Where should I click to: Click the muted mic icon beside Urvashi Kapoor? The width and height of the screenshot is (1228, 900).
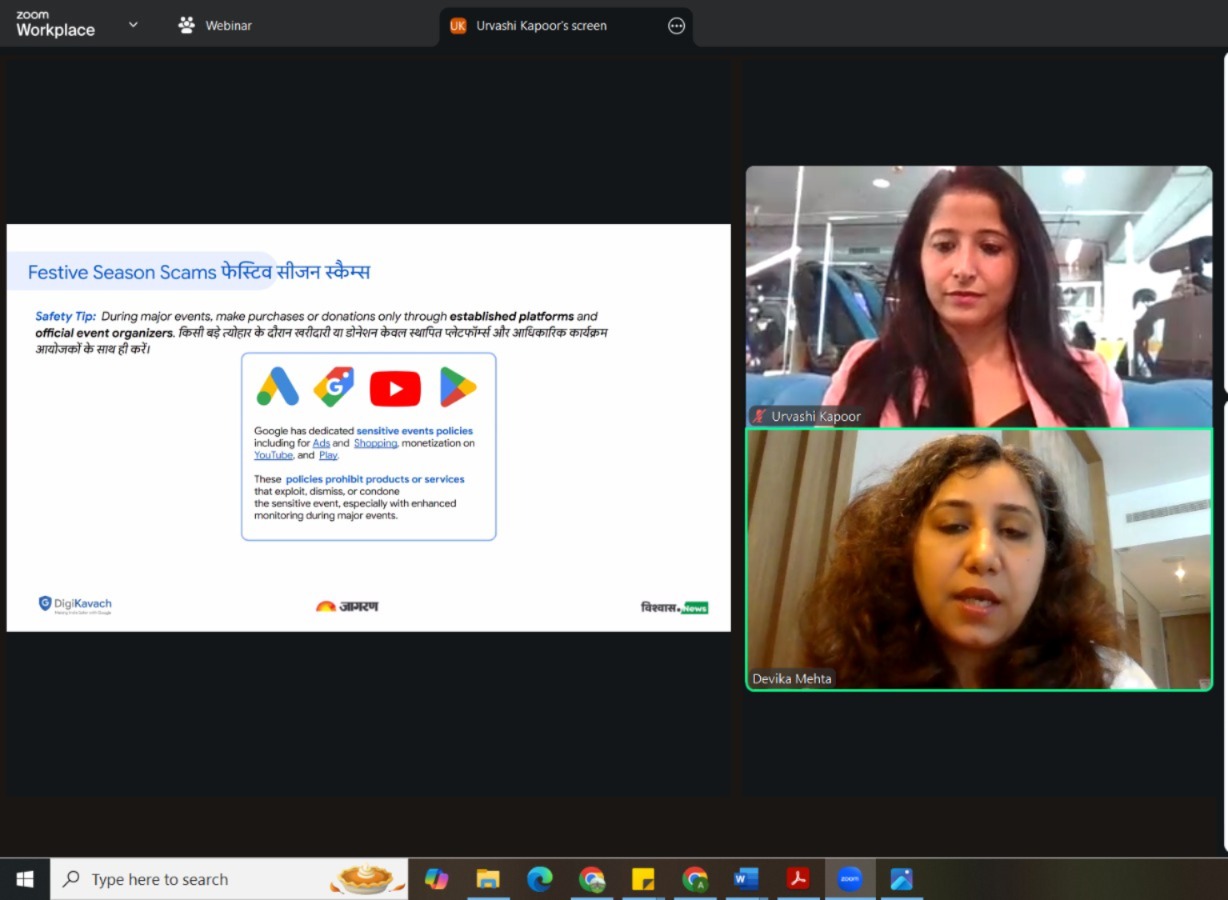[761, 416]
